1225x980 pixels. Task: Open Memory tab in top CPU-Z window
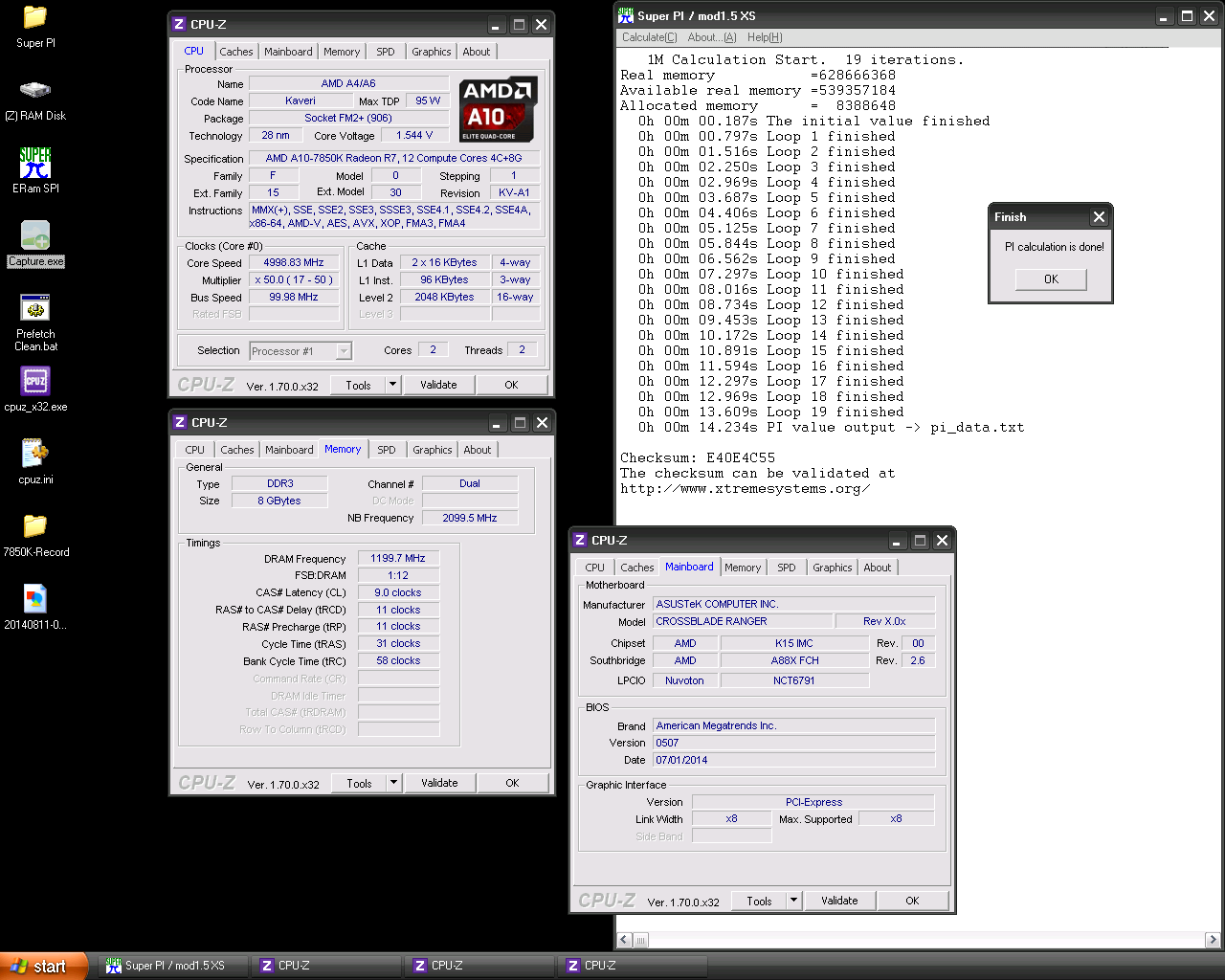coord(342,52)
